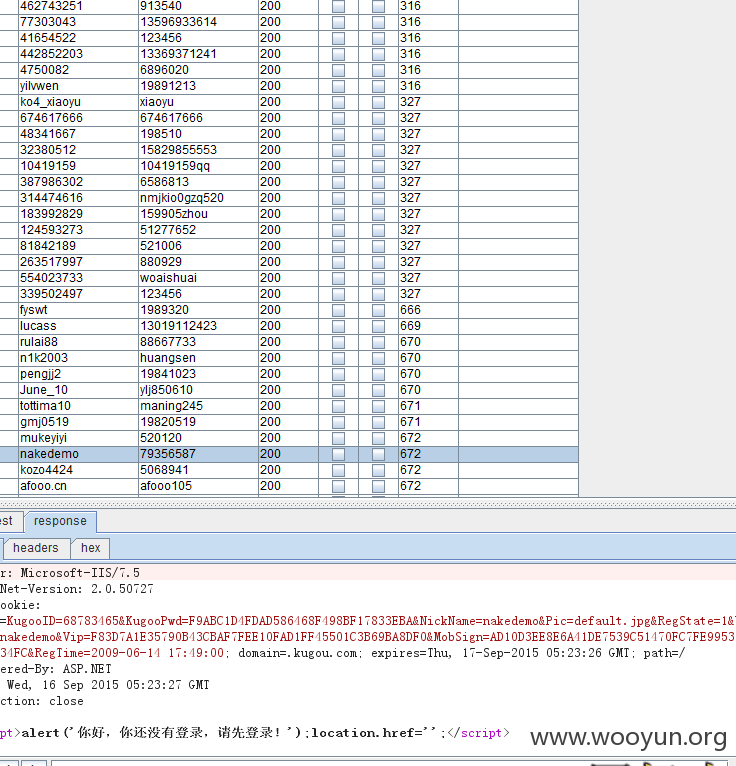
Task: Click the KugooID cookie value line
Action: tap(368, 621)
